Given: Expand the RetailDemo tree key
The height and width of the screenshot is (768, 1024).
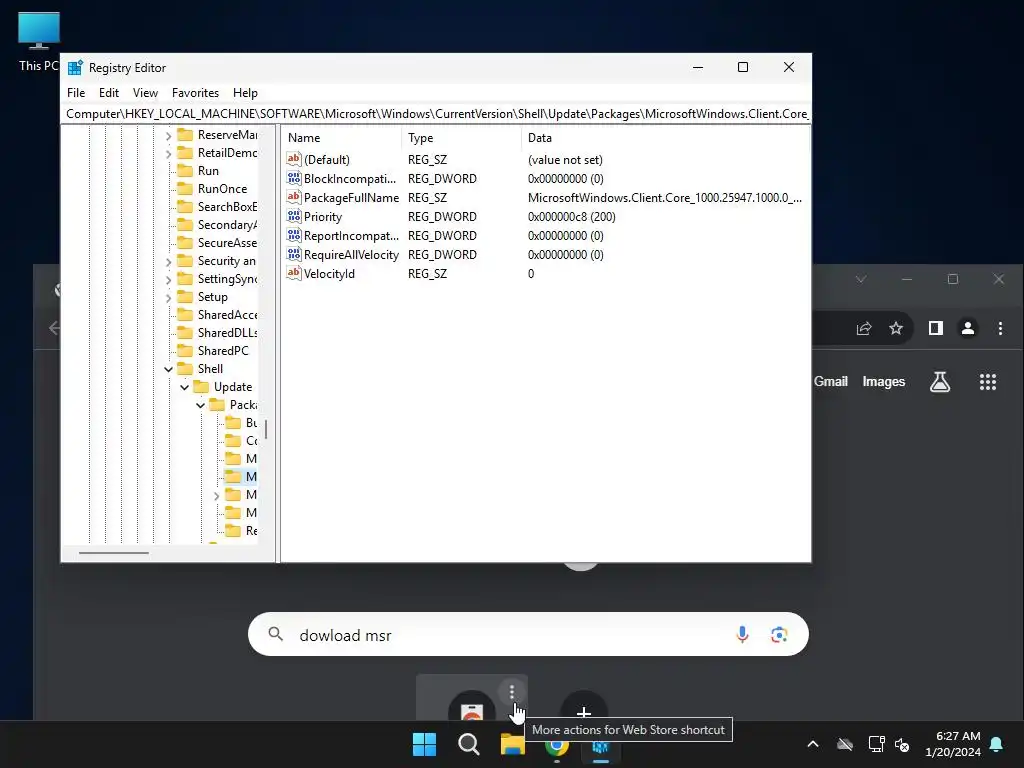Looking at the screenshot, I should coord(168,153).
